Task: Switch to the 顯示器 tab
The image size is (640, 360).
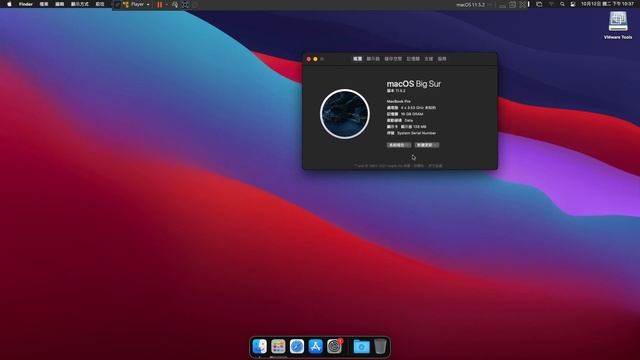Action: [373, 59]
